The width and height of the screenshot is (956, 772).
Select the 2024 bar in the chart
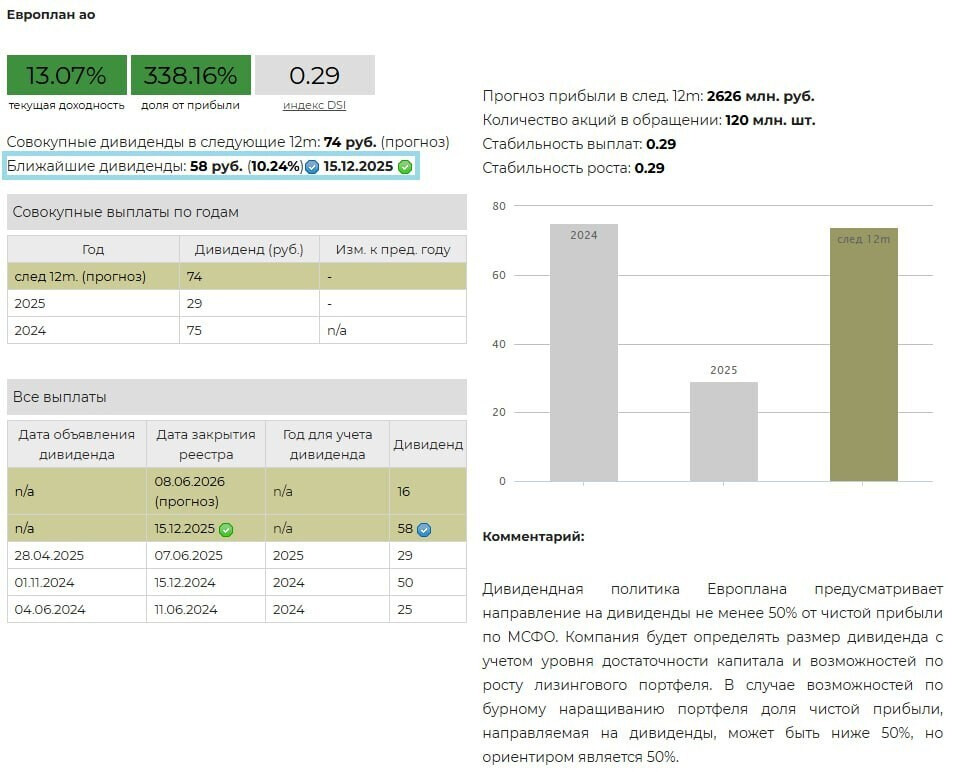(583, 350)
